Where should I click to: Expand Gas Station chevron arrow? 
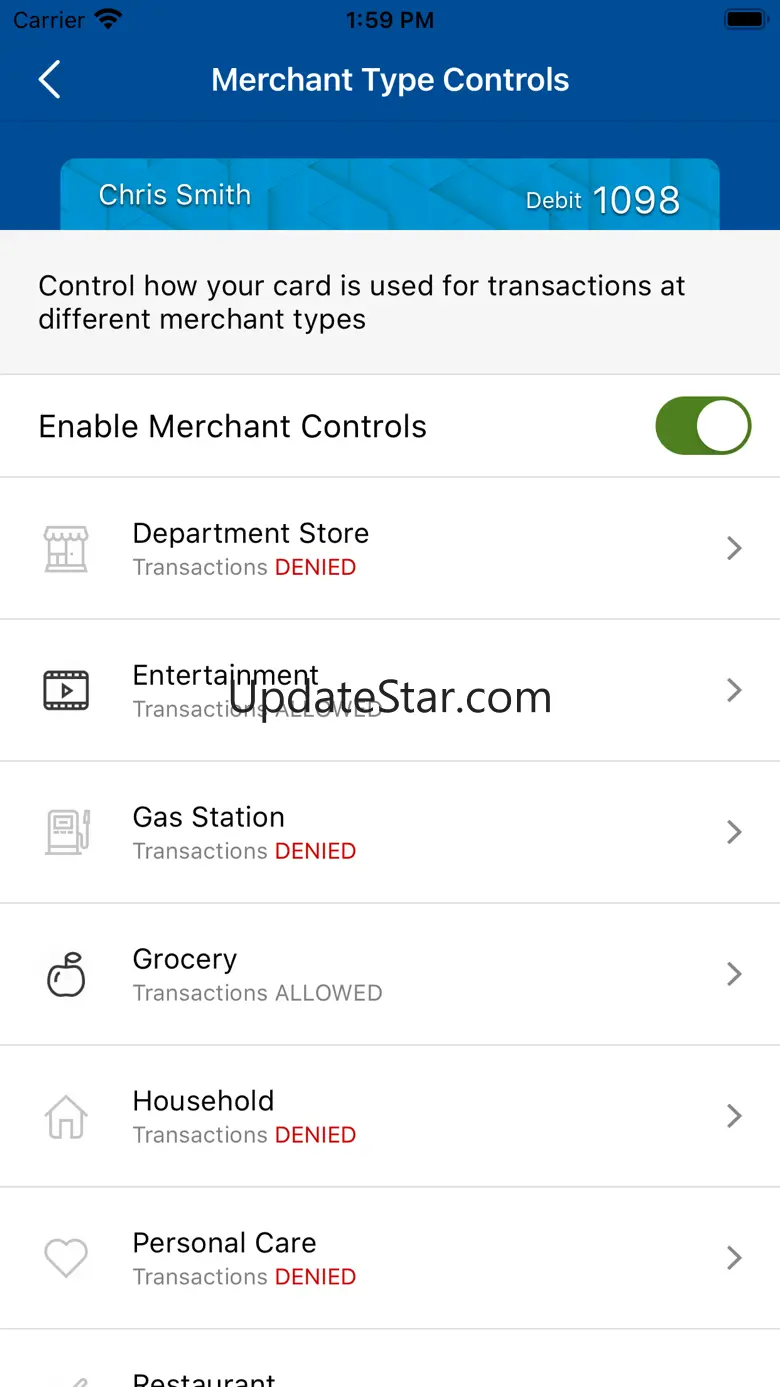point(734,832)
